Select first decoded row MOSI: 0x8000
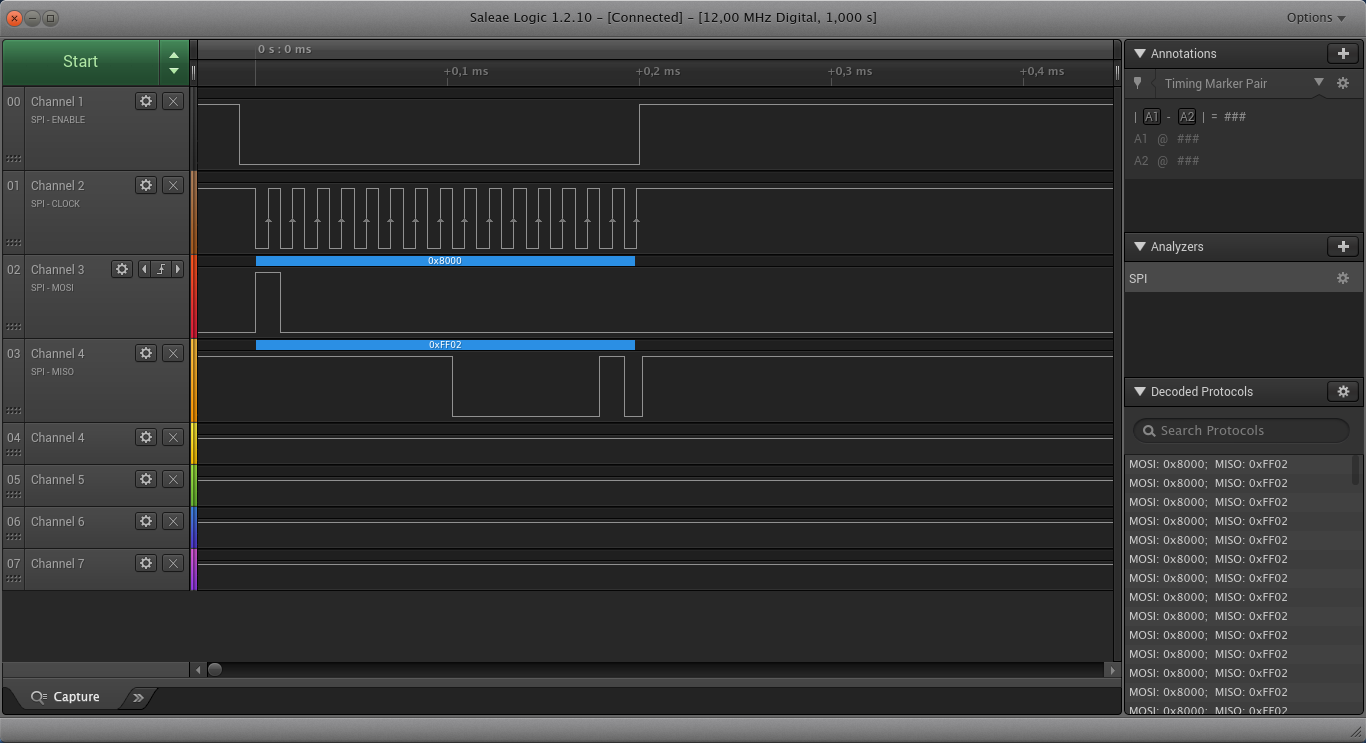The width and height of the screenshot is (1366, 743). (1239, 464)
